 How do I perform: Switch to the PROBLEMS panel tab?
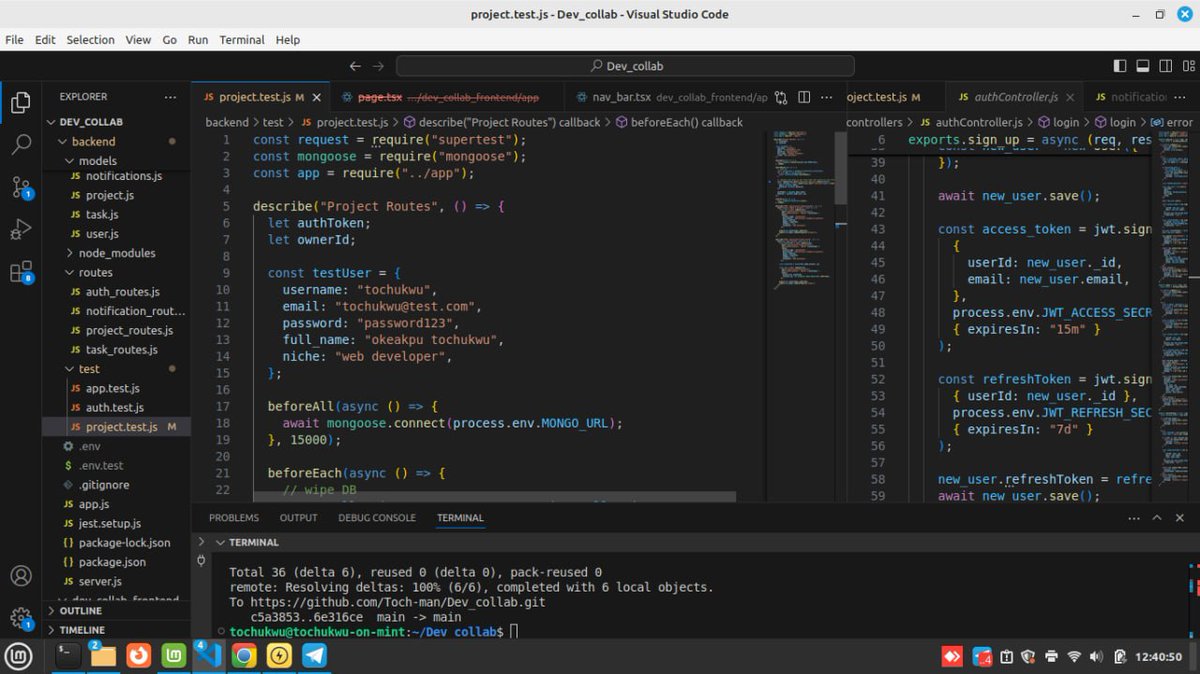(234, 518)
